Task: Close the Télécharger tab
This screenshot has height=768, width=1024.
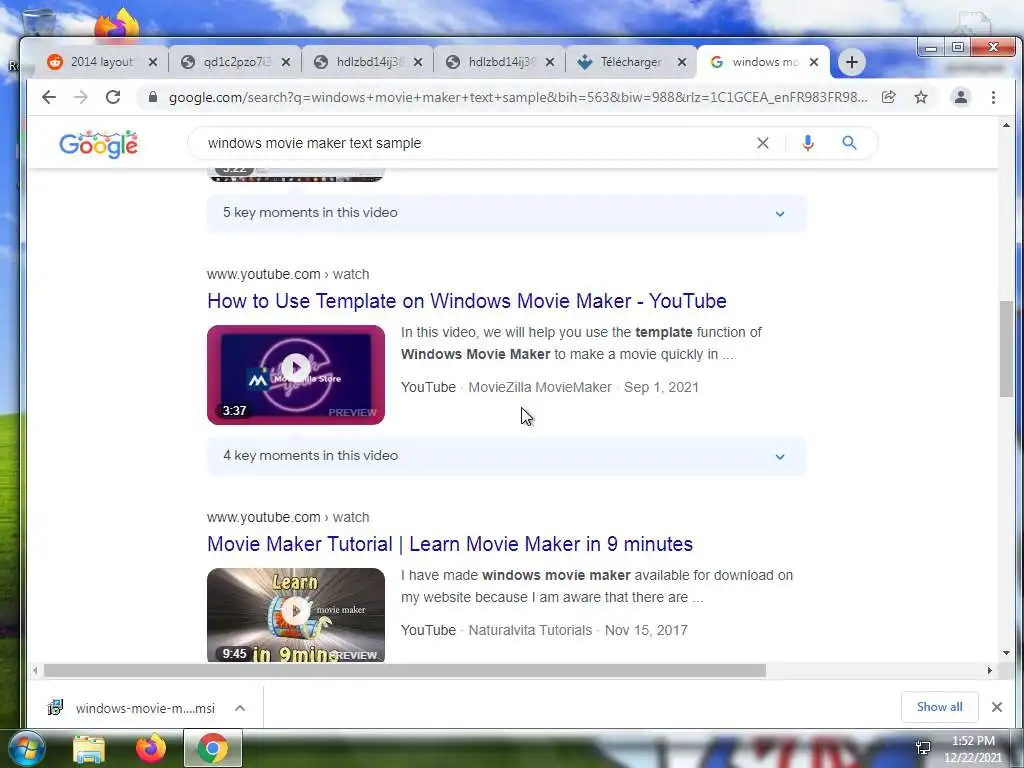Action: [682, 62]
